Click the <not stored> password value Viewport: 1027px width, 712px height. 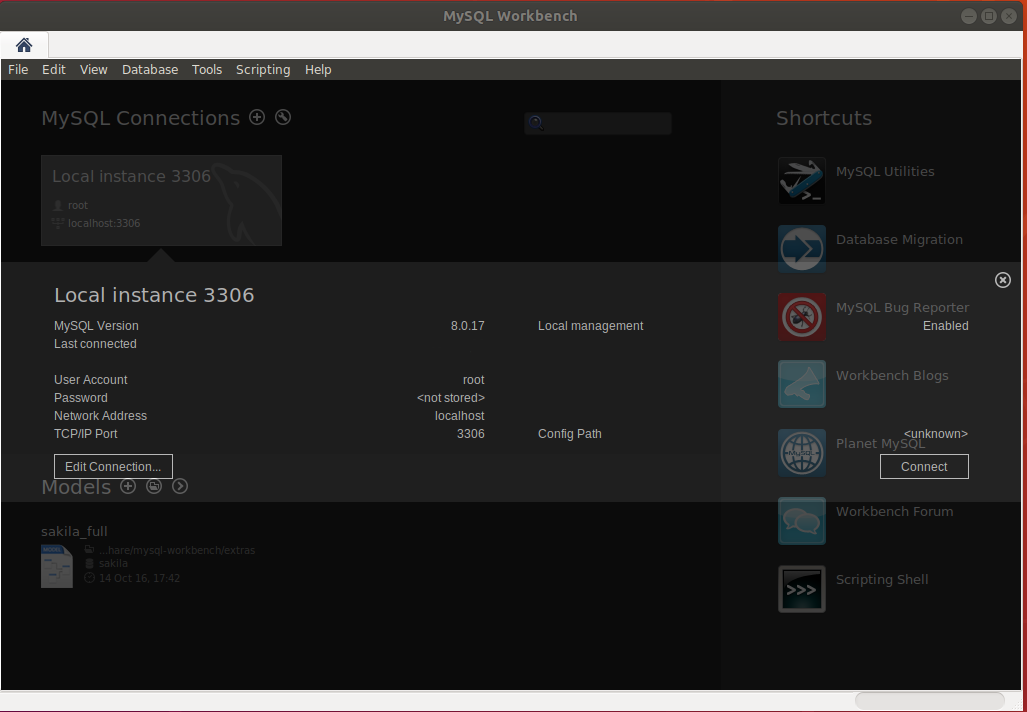point(451,398)
